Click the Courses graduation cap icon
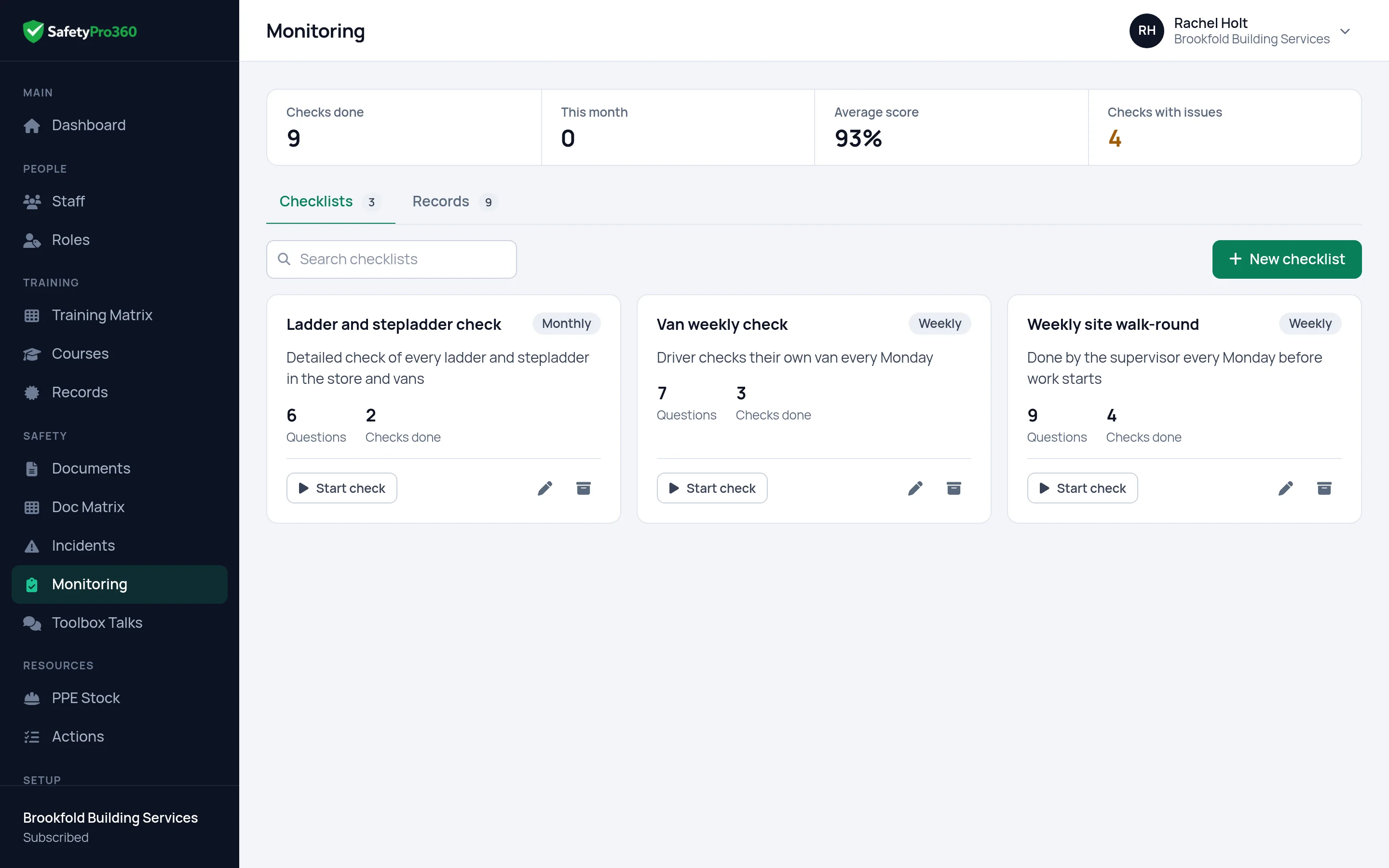The width and height of the screenshot is (1389, 868). pyautogui.click(x=31, y=354)
